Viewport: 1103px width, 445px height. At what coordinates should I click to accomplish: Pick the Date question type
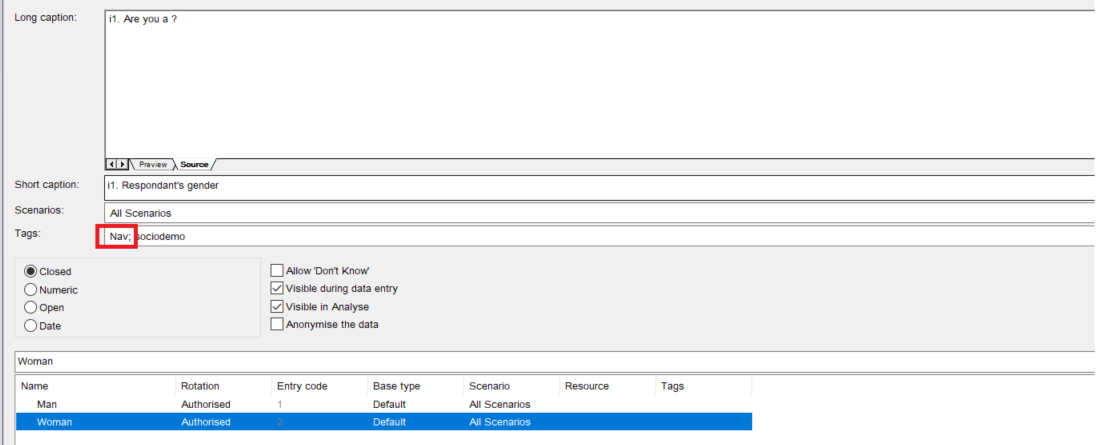coord(30,326)
